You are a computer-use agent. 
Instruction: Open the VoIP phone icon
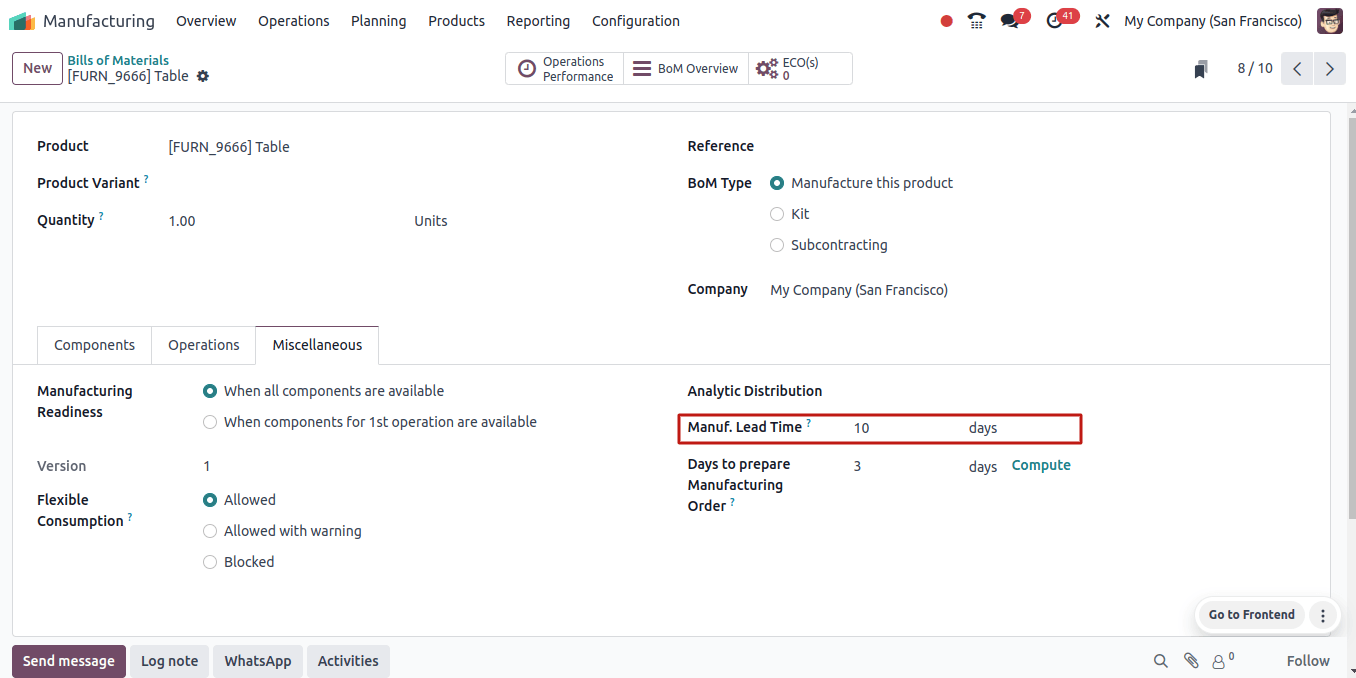point(977,21)
